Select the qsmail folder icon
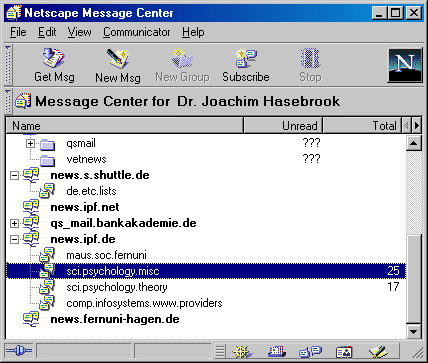Screen dimensions: 428x363 (47, 145)
